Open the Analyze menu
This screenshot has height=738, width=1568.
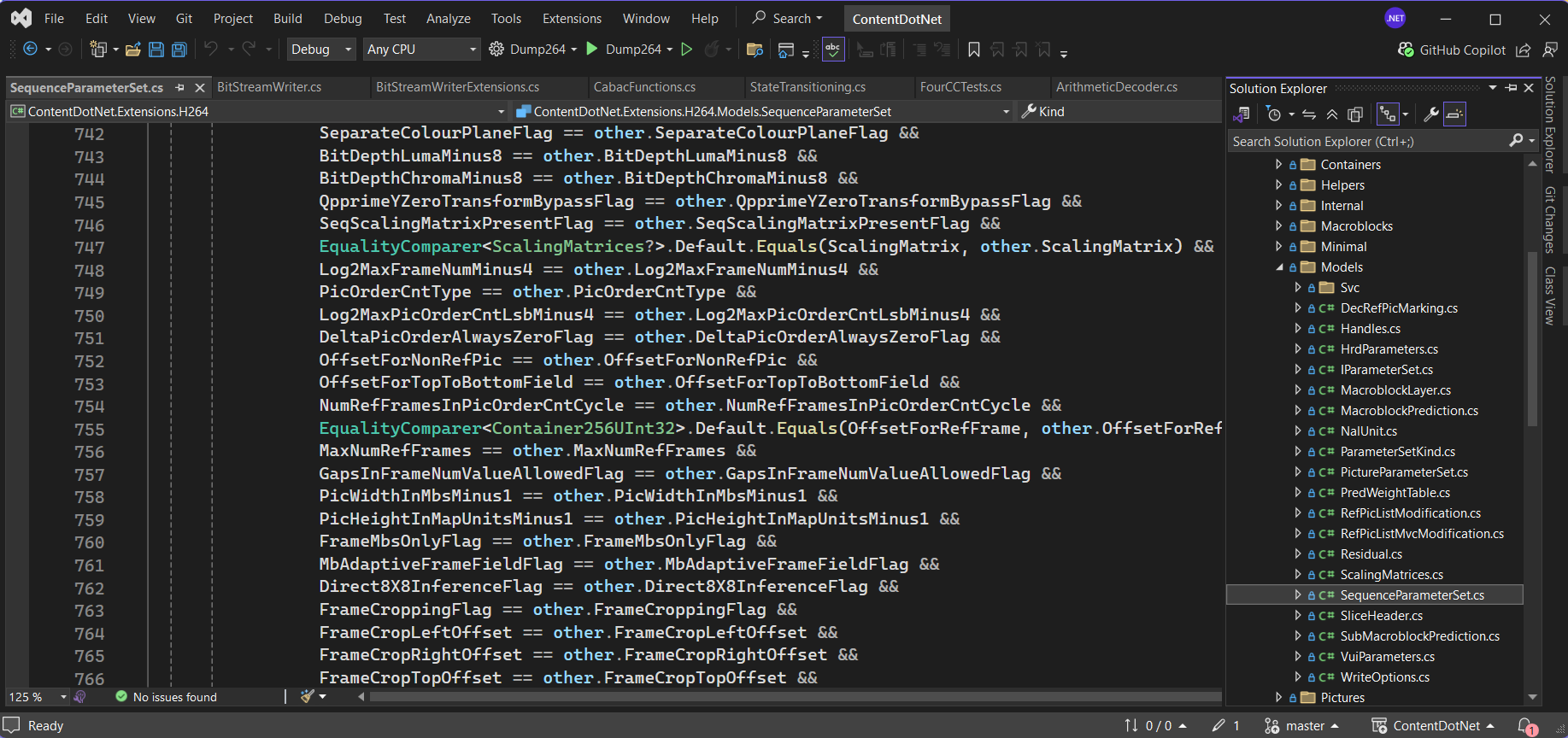click(448, 18)
